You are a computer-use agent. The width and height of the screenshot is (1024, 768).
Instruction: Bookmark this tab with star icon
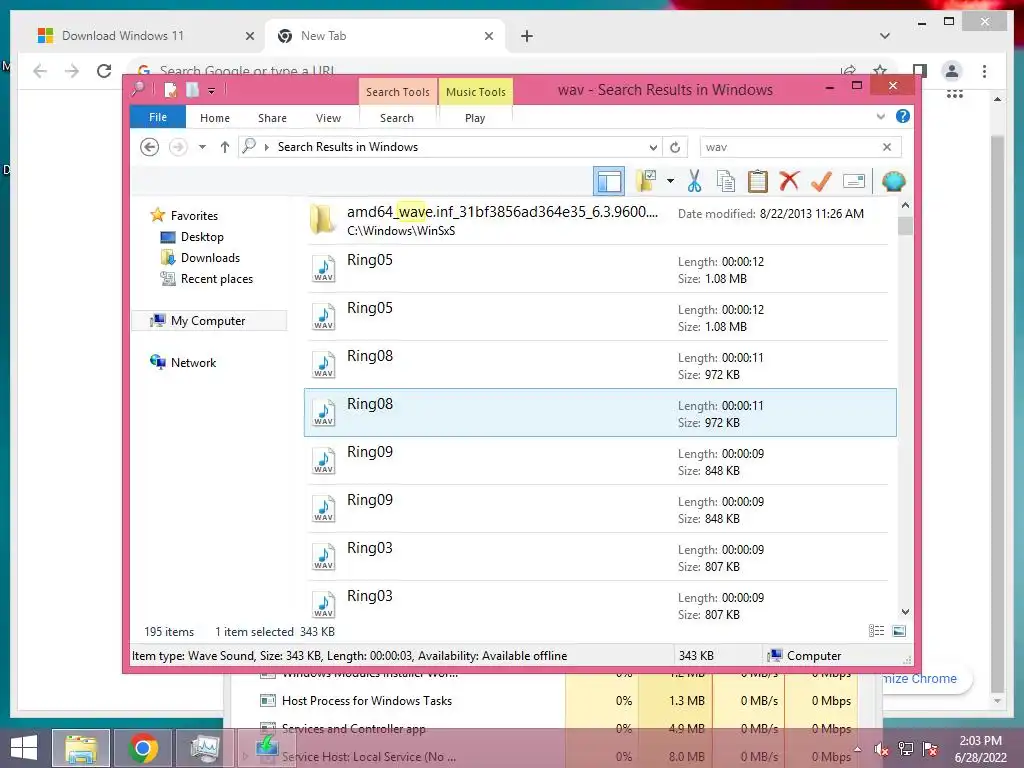pyautogui.click(x=880, y=70)
